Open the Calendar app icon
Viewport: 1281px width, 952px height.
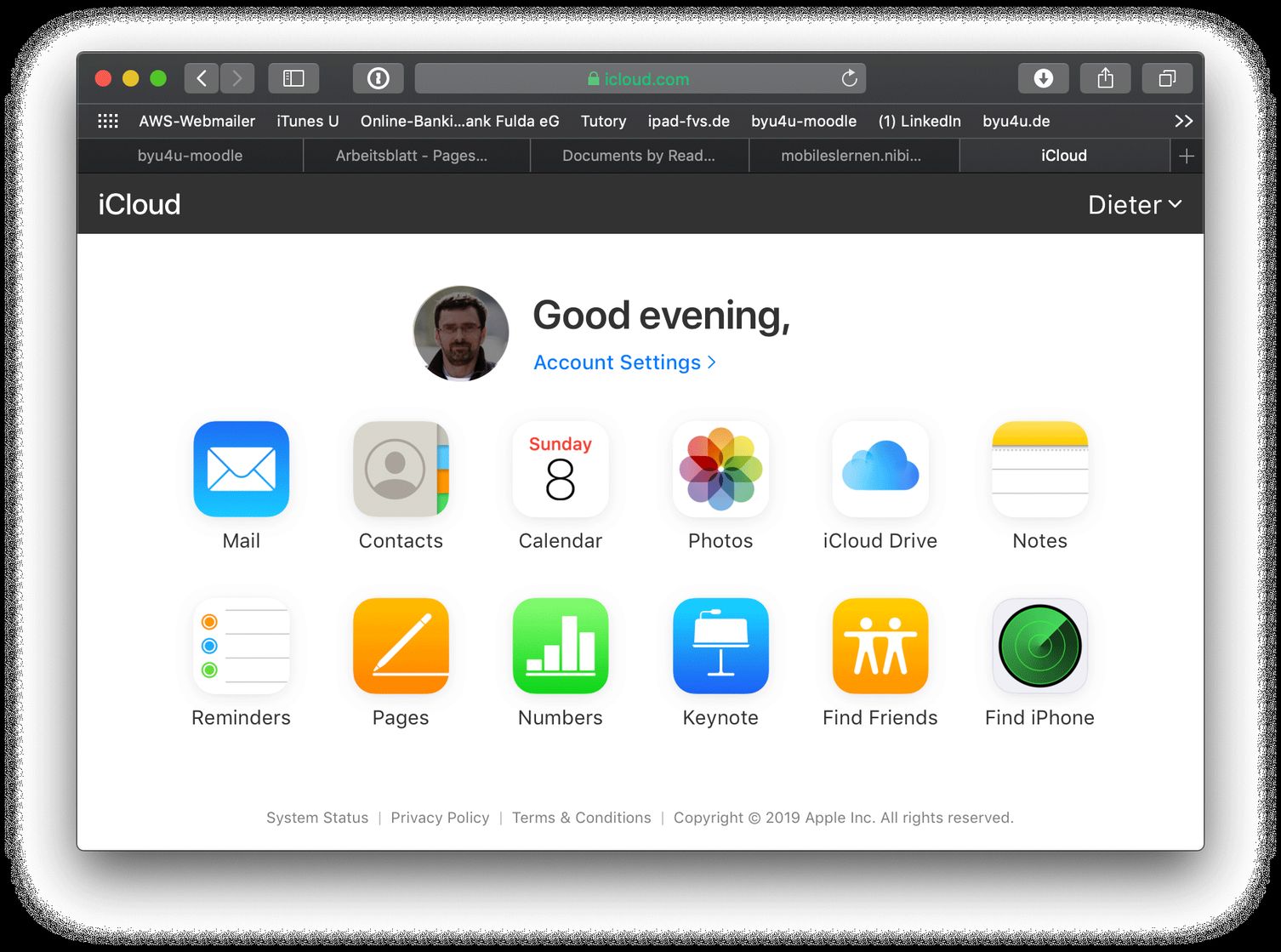[x=561, y=469]
